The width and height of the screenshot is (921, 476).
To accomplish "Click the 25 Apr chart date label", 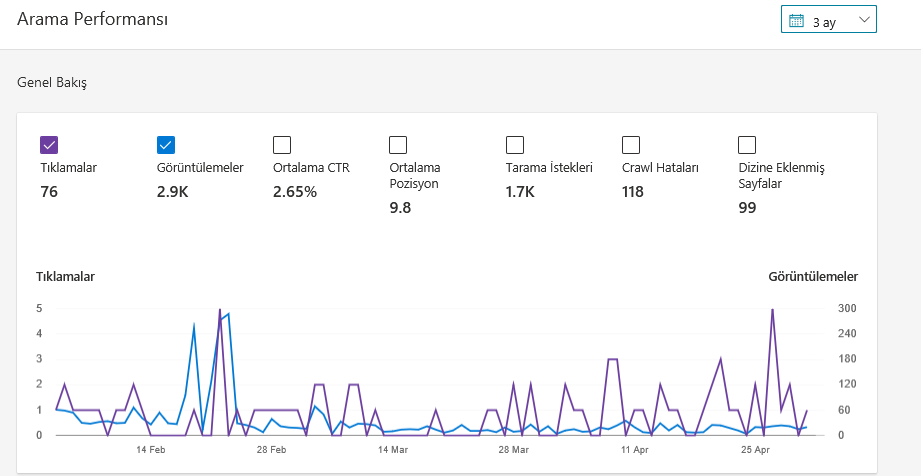I will (x=755, y=450).
